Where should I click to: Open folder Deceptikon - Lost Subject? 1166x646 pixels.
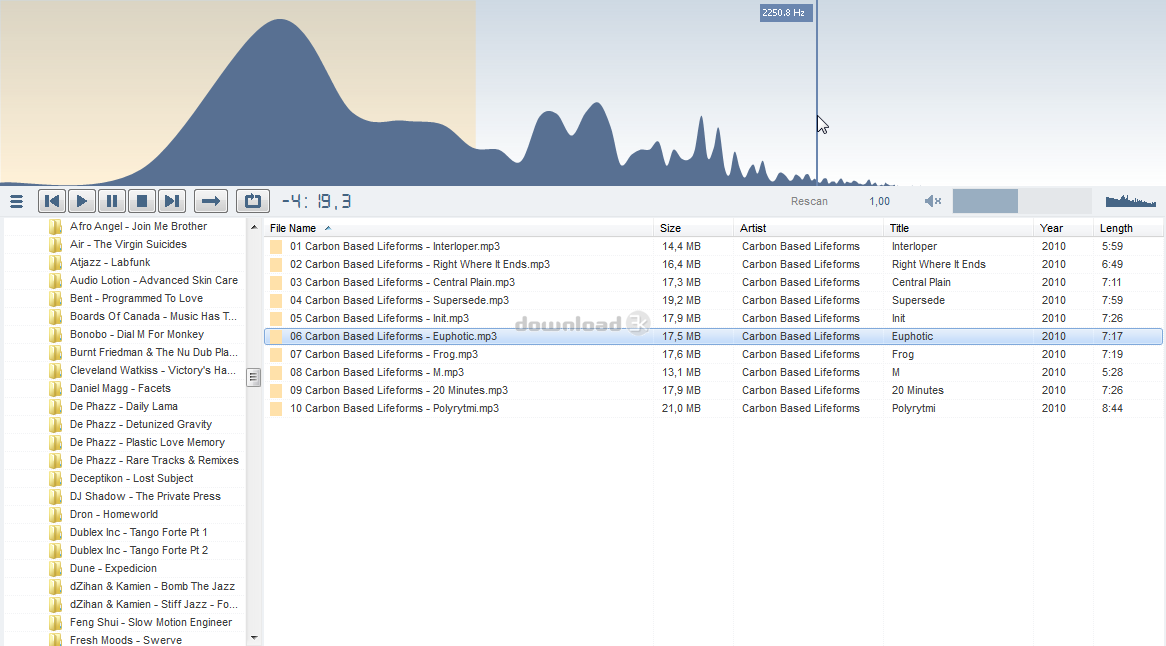pyautogui.click(x=132, y=478)
